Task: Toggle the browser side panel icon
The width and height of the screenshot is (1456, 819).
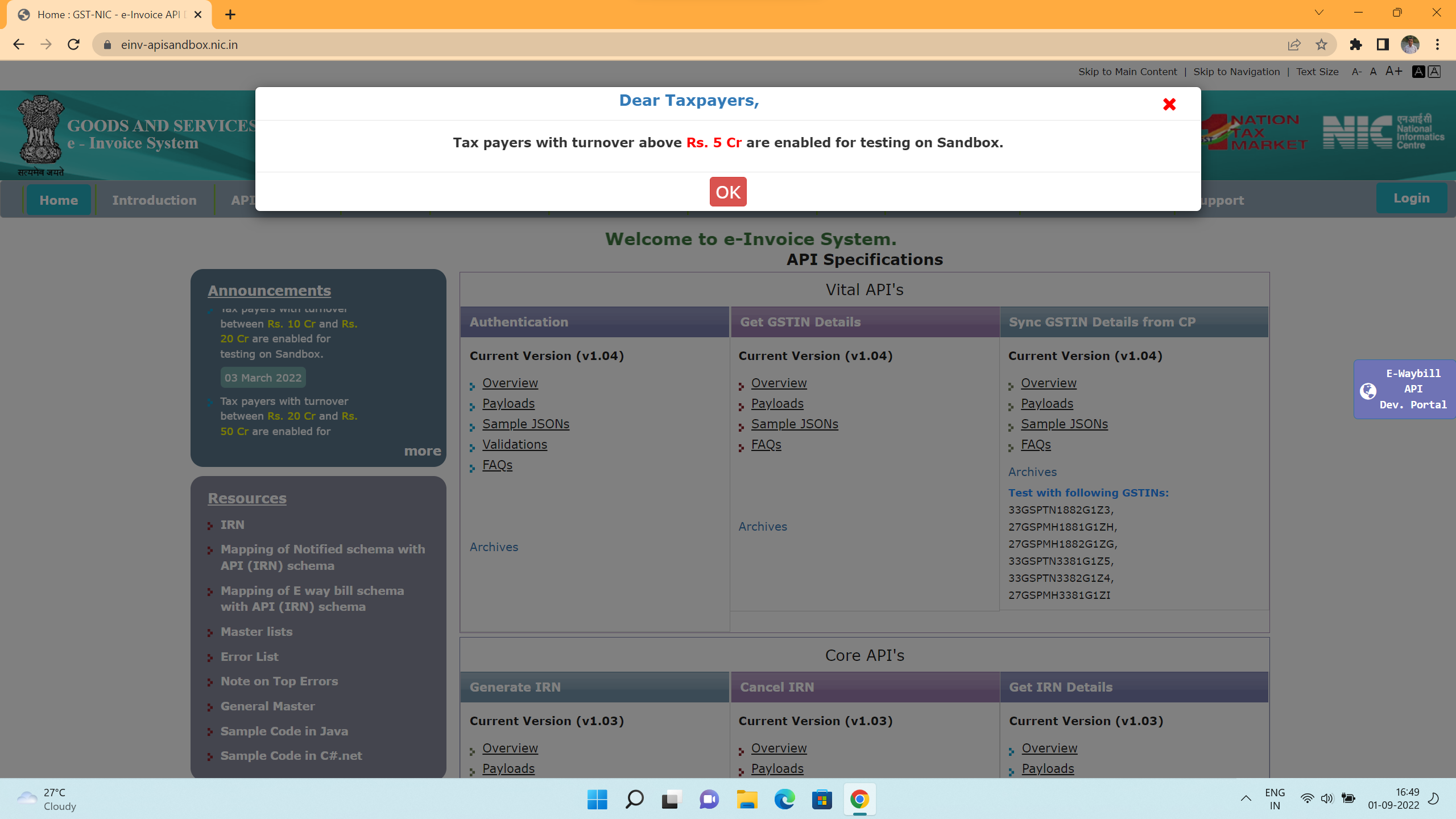Action: pos(1383,44)
